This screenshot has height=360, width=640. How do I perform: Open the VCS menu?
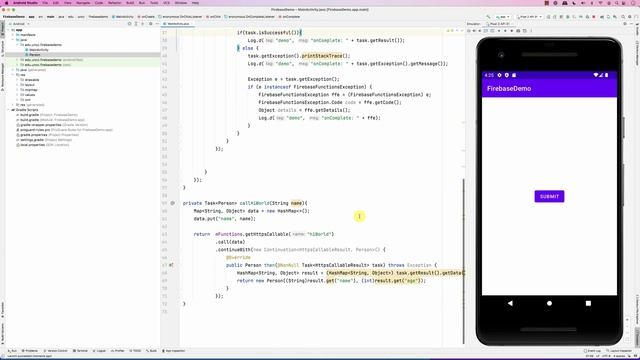[167, 3]
